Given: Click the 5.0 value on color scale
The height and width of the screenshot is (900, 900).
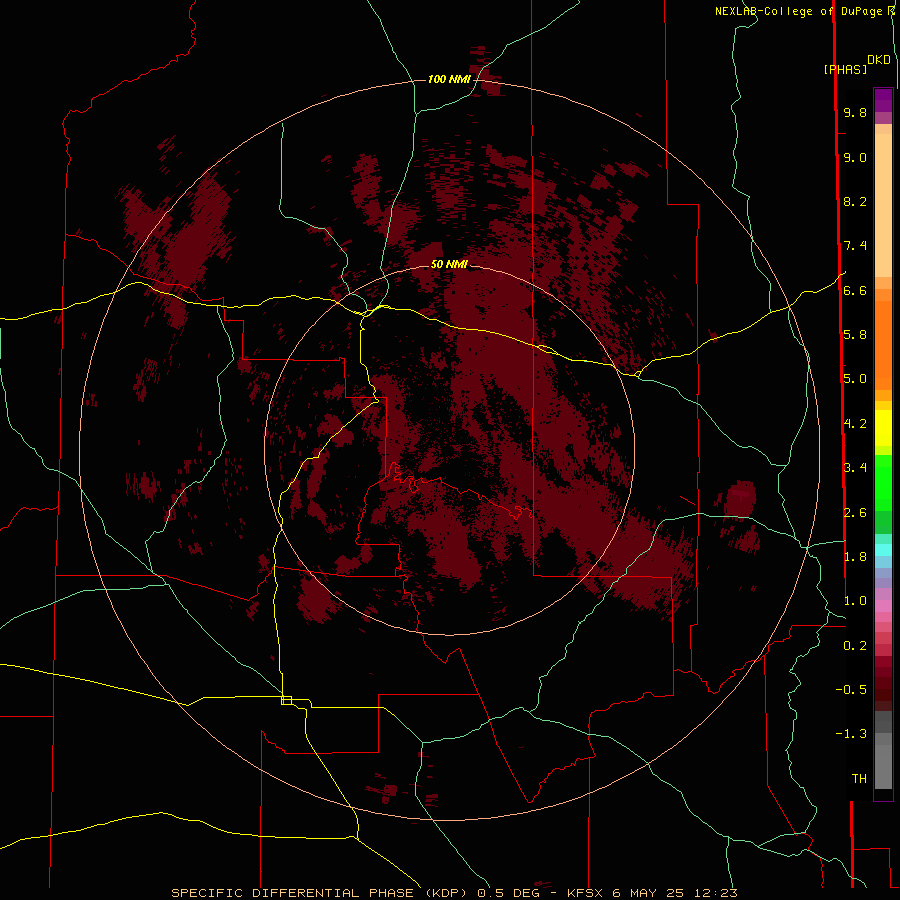Looking at the screenshot, I should click(x=855, y=379).
